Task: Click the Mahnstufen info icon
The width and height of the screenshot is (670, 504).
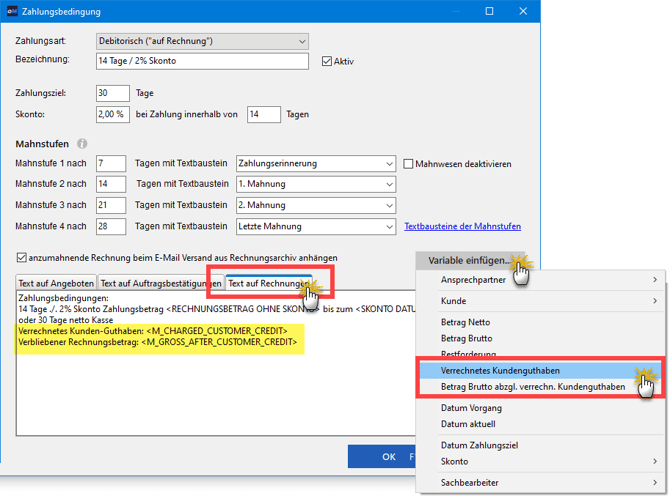Action: point(82,144)
